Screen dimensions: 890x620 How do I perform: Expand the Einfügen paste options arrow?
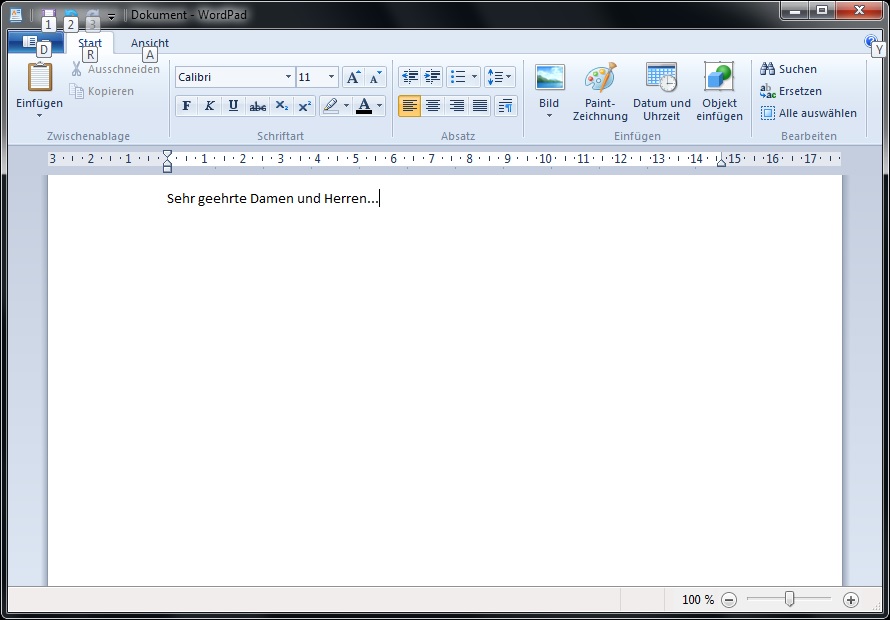click(40, 115)
